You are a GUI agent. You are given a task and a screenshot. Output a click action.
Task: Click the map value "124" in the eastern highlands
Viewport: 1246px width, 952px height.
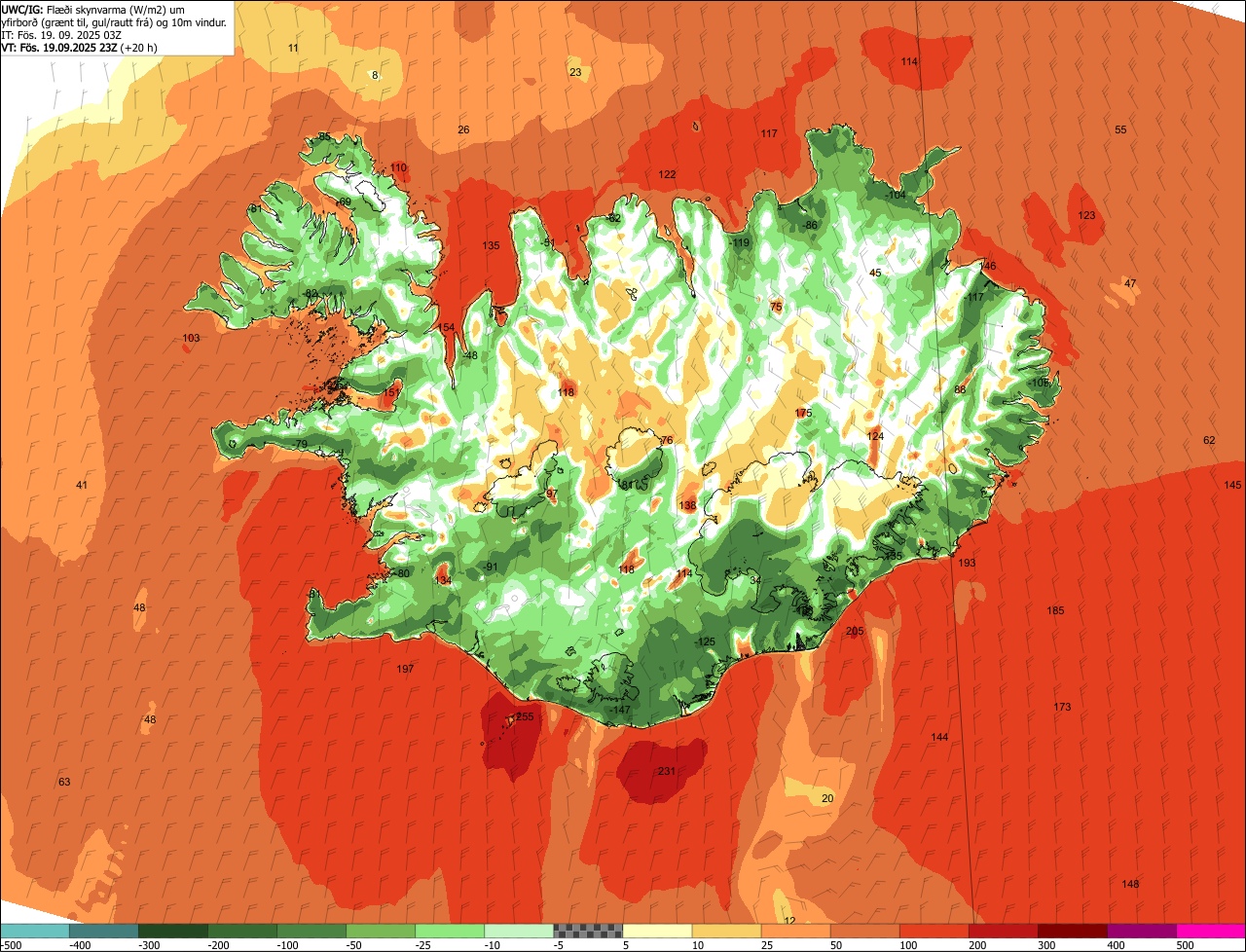point(875,436)
